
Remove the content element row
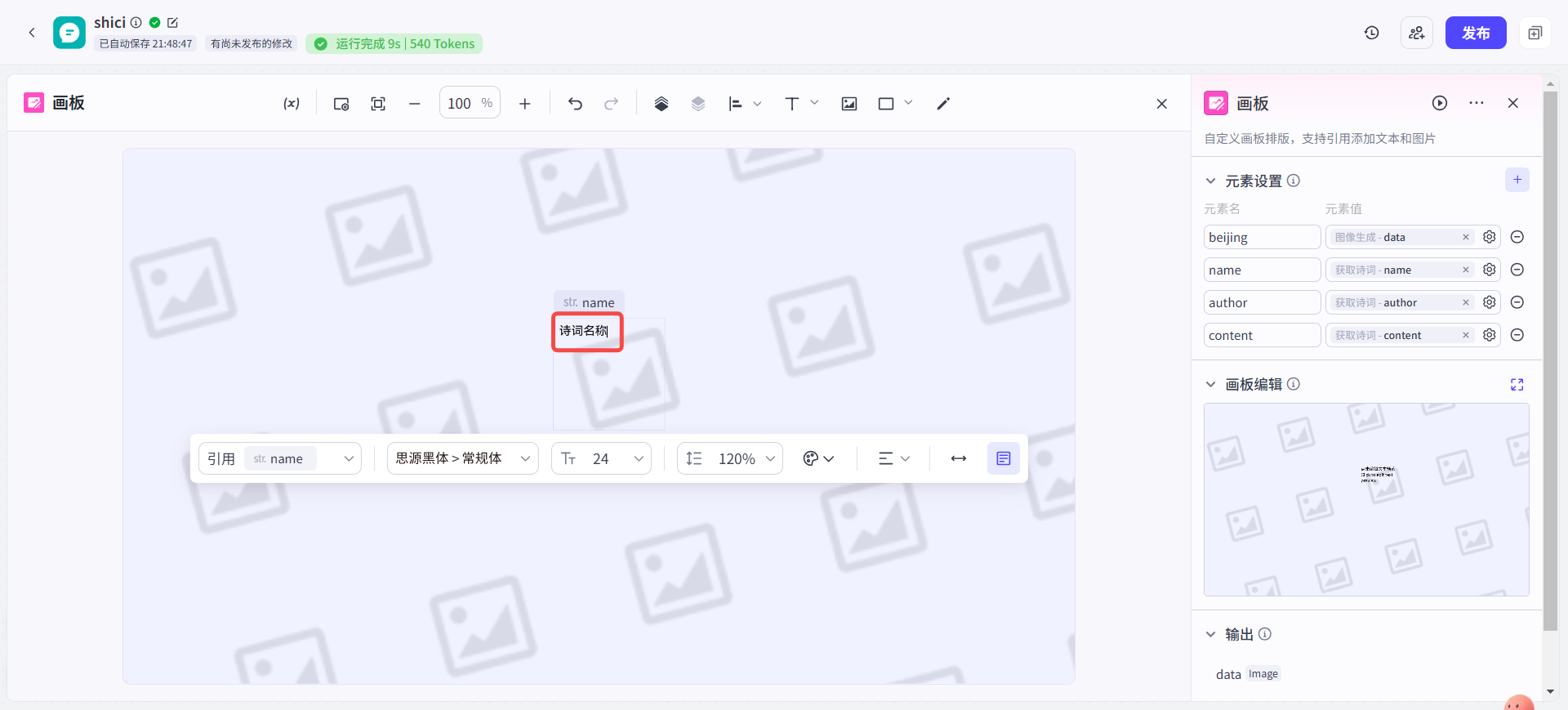[x=1517, y=335]
